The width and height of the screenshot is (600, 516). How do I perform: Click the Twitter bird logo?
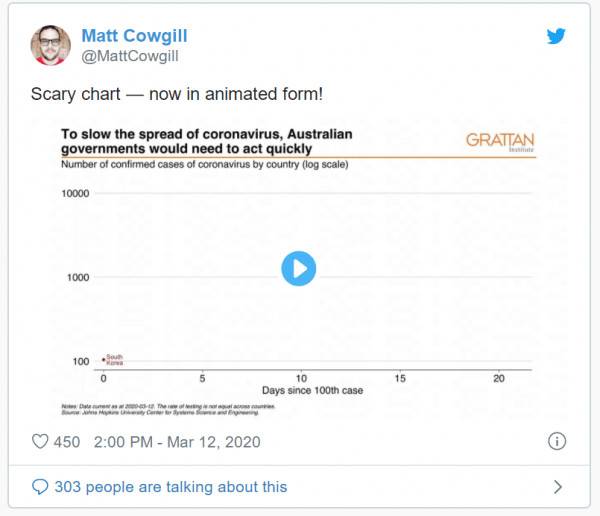(556, 36)
